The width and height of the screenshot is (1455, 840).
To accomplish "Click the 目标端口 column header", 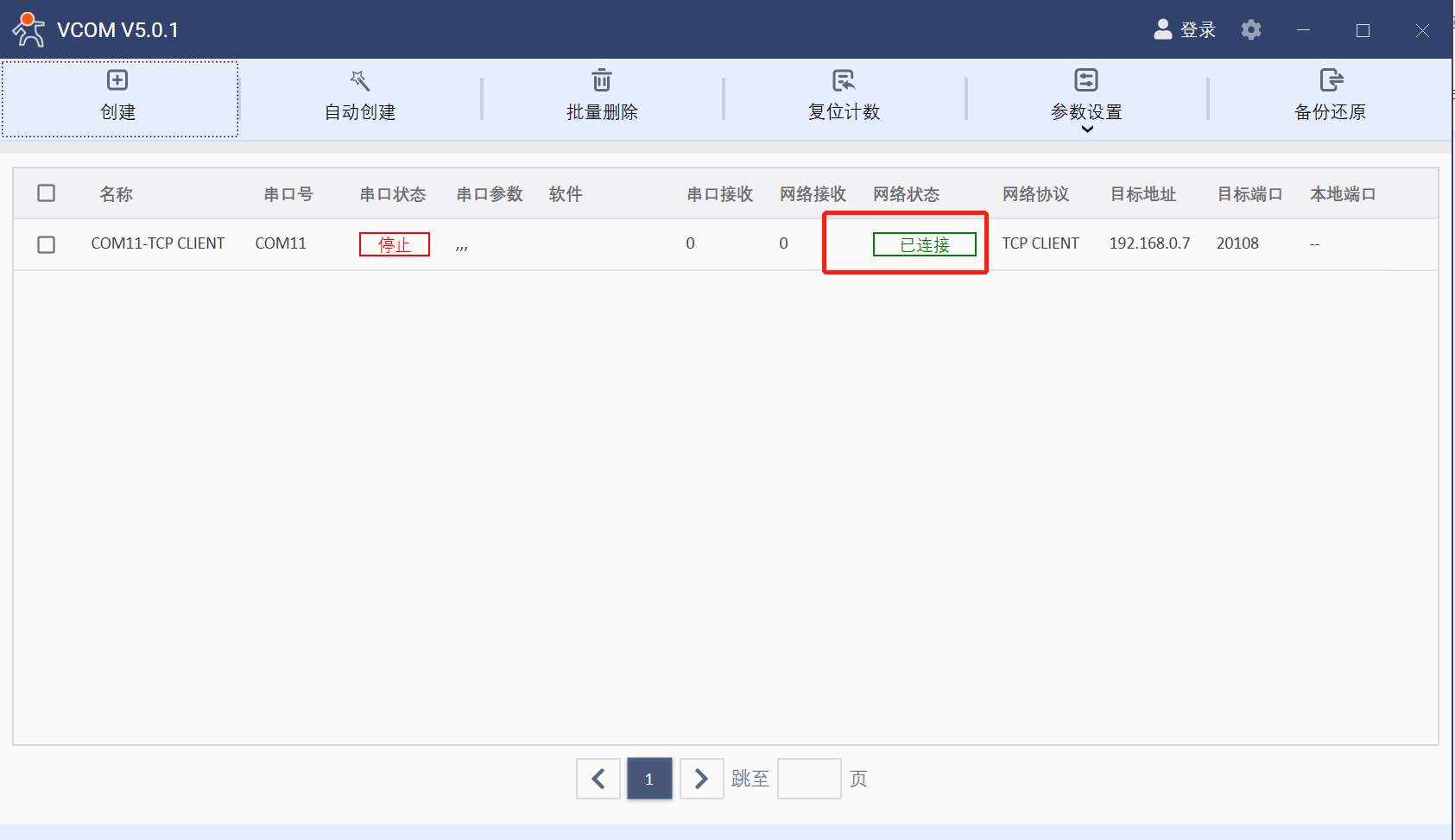I will pyautogui.click(x=1249, y=194).
